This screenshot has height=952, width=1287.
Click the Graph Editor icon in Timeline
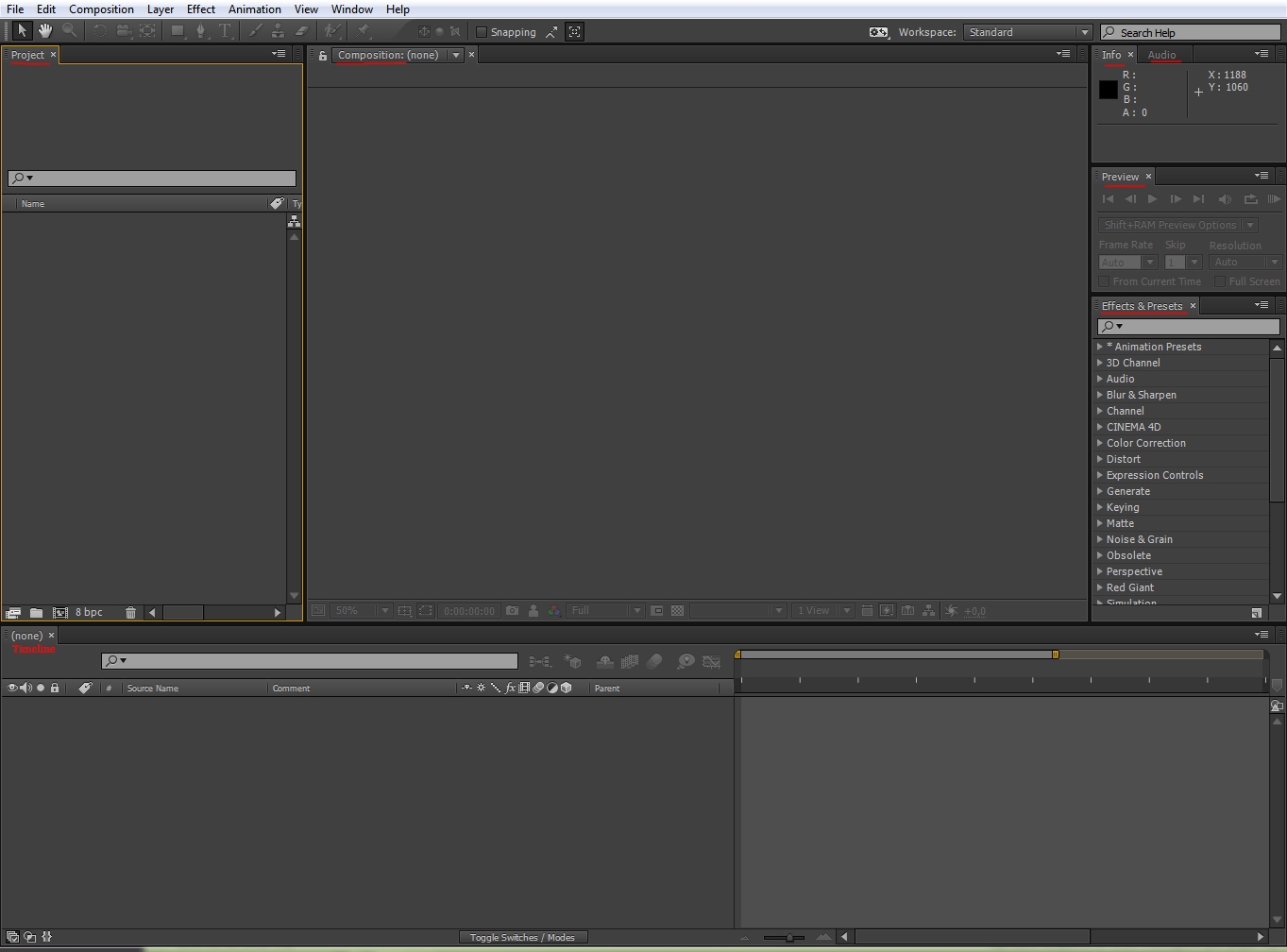tap(712, 662)
